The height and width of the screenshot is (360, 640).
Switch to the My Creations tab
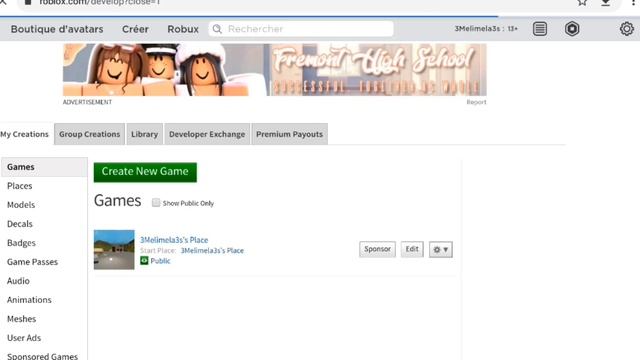24,134
